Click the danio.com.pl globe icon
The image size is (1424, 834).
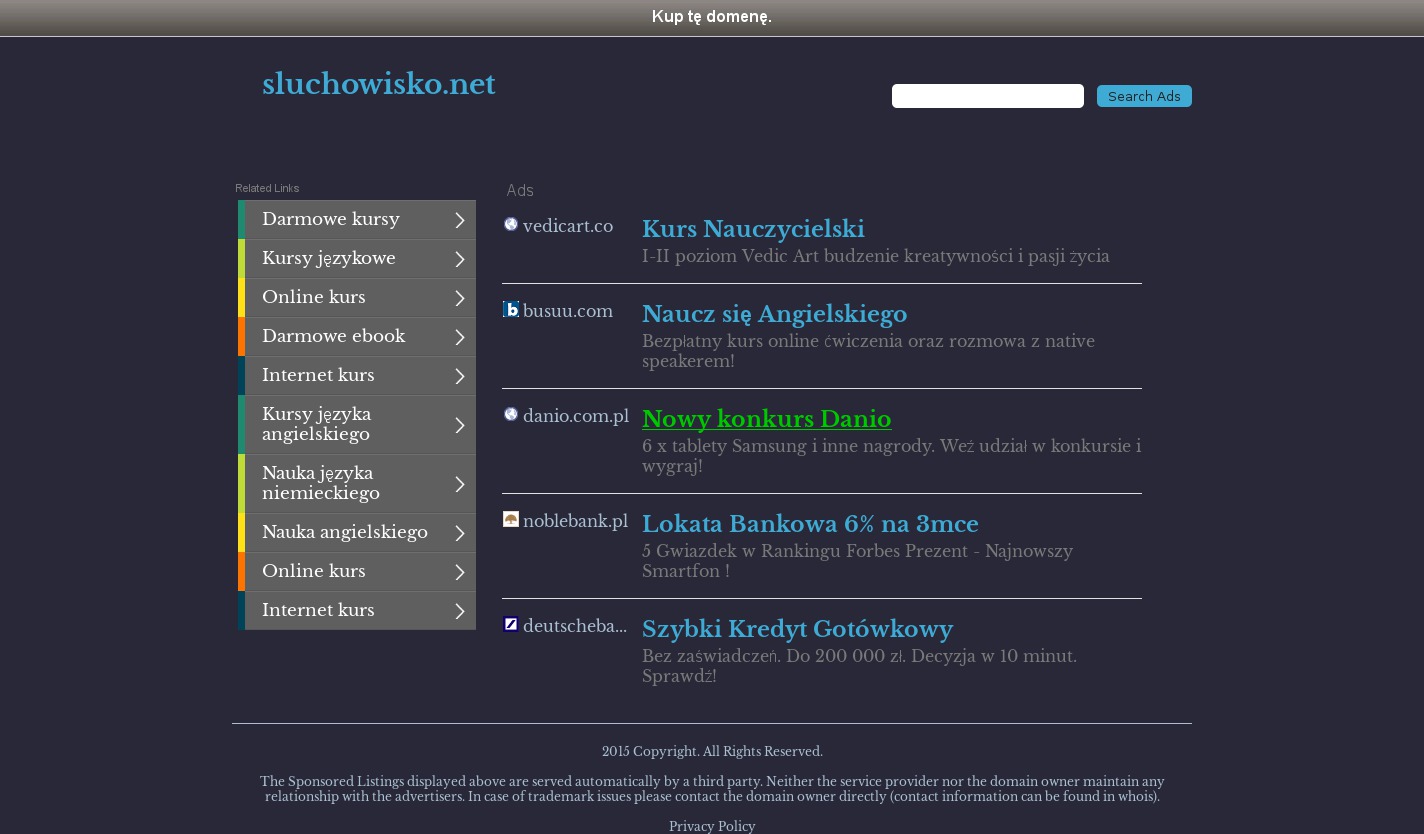[x=511, y=415]
